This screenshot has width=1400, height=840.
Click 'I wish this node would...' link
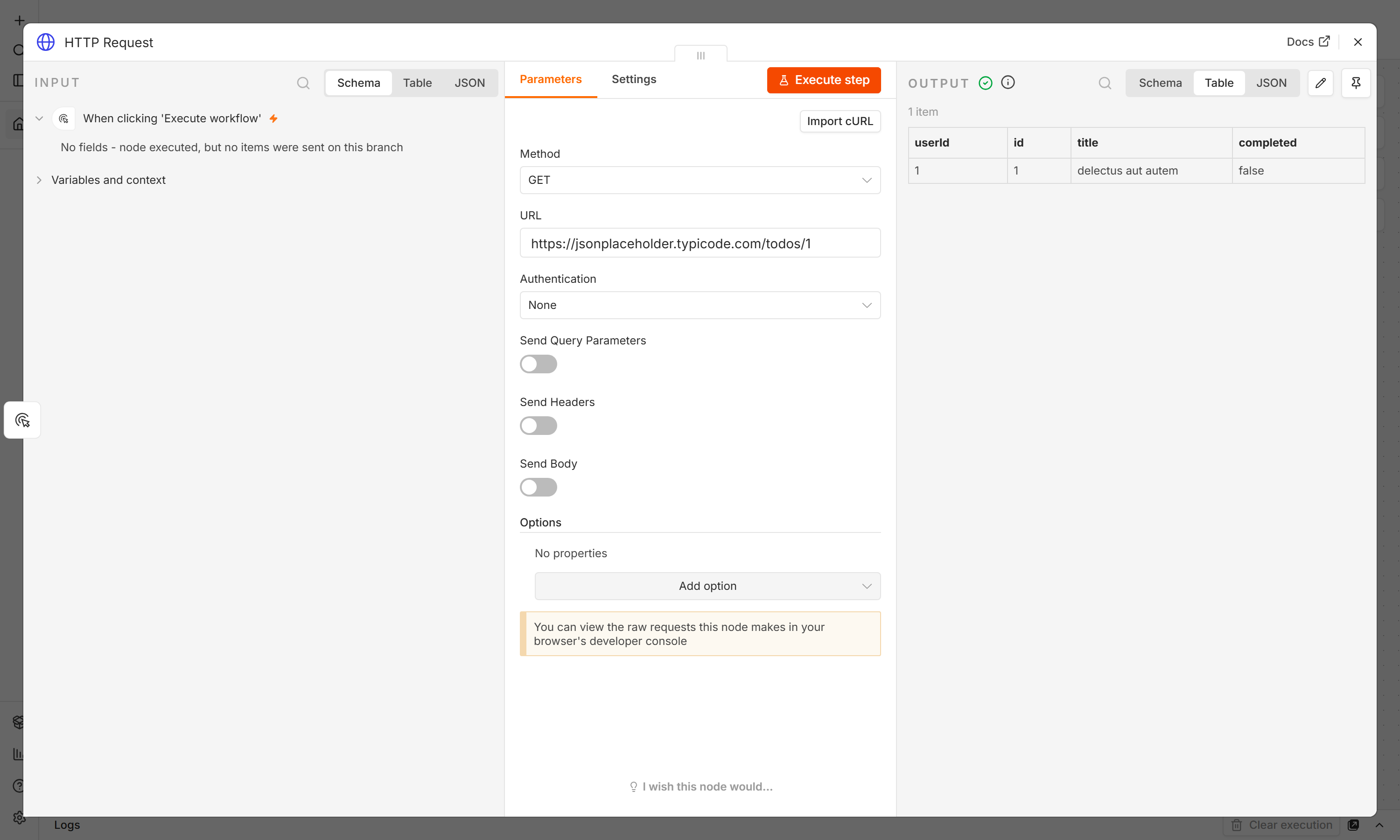(x=700, y=787)
